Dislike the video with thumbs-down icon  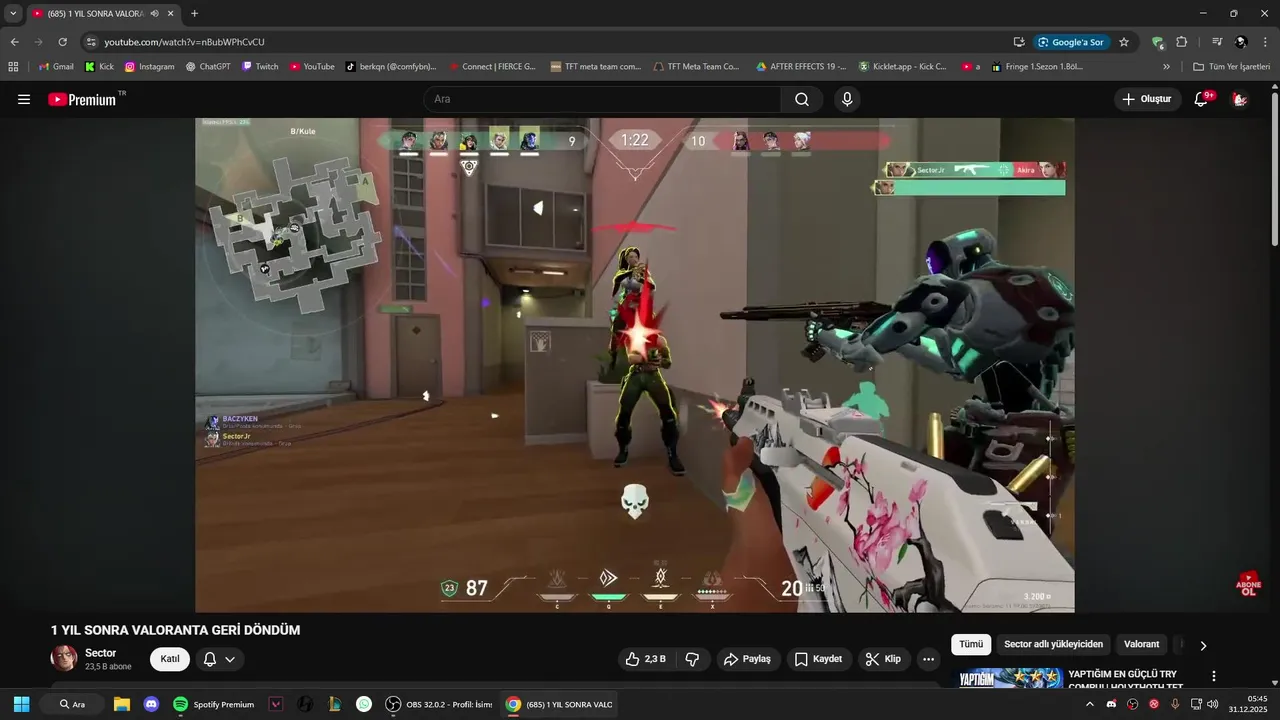coord(692,659)
